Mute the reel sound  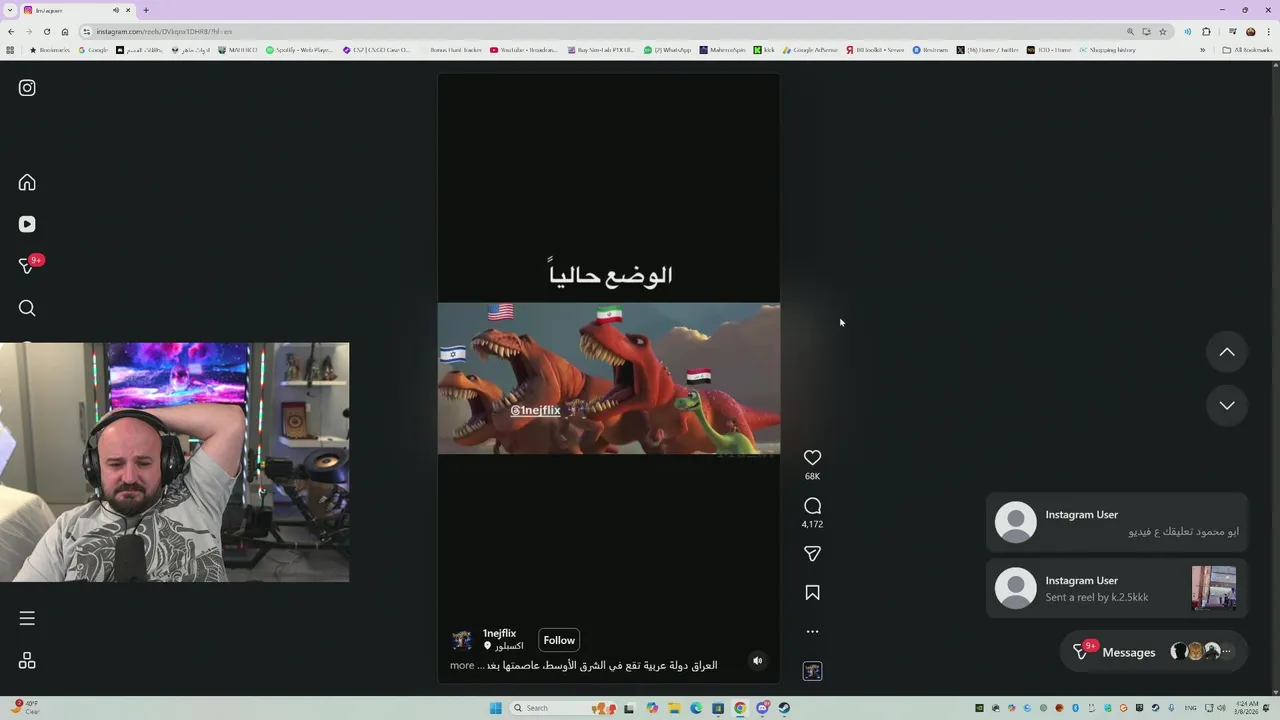click(757, 660)
